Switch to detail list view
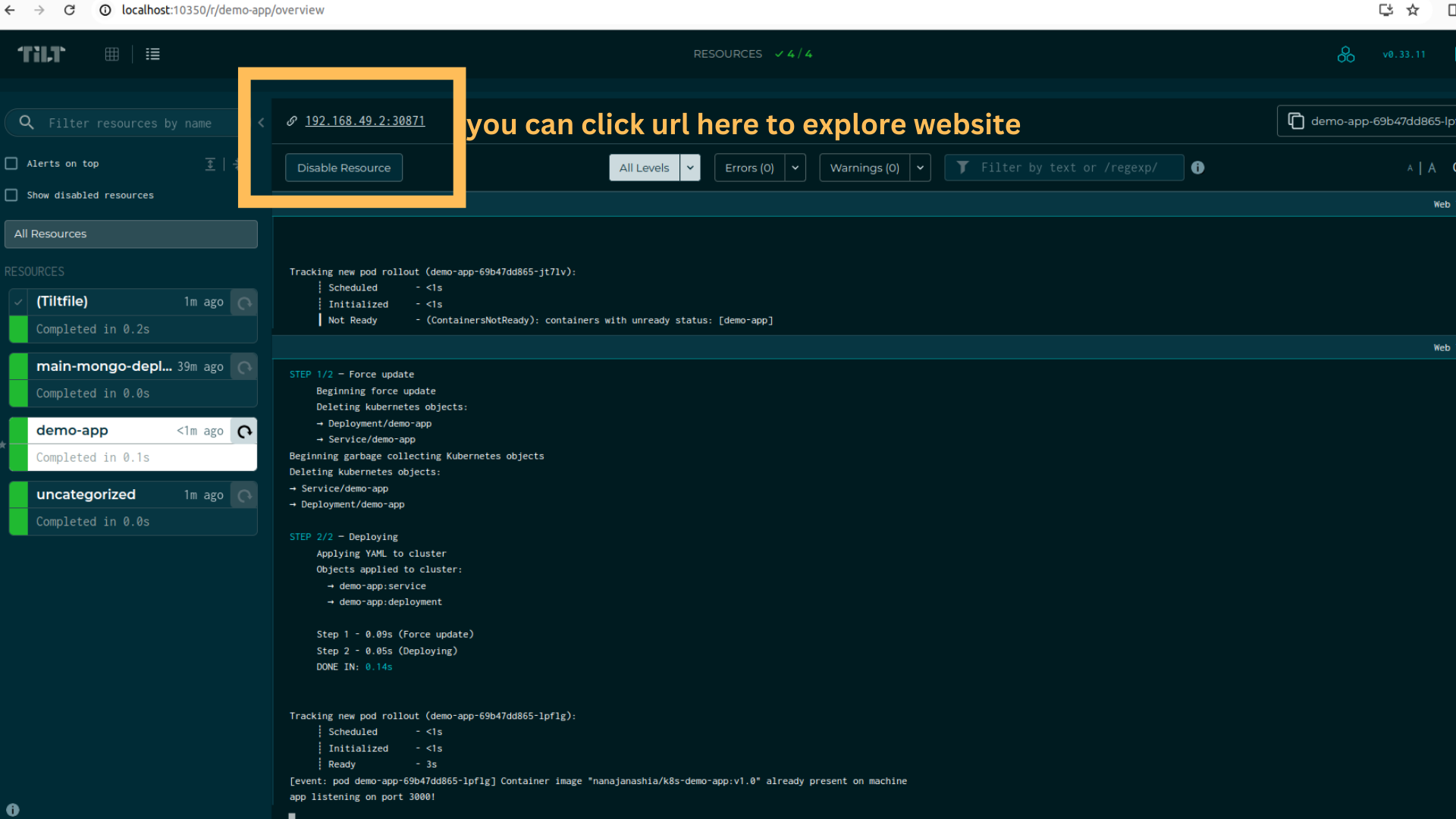The height and width of the screenshot is (819, 1456). pos(152,54)
